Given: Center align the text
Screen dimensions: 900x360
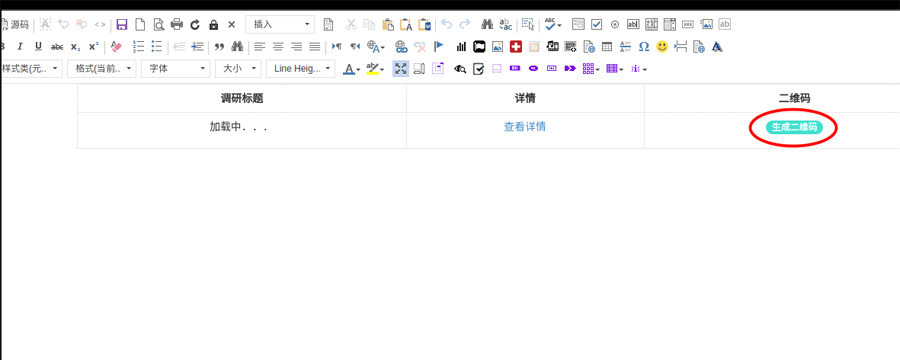Looking at the screenshot, I should click(x=278, y=47).
